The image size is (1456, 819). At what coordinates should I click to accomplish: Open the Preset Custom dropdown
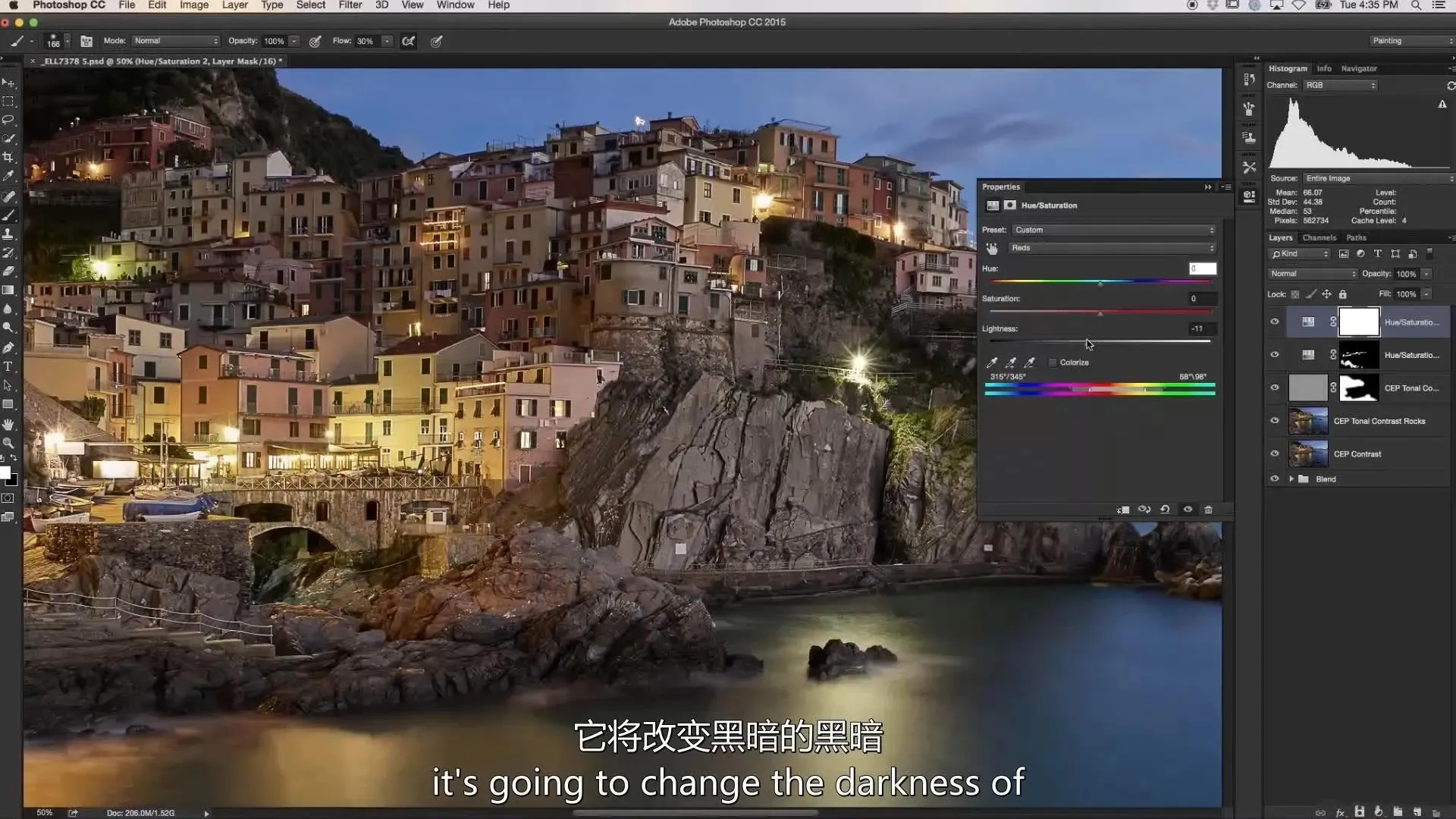coord(1112,230)
